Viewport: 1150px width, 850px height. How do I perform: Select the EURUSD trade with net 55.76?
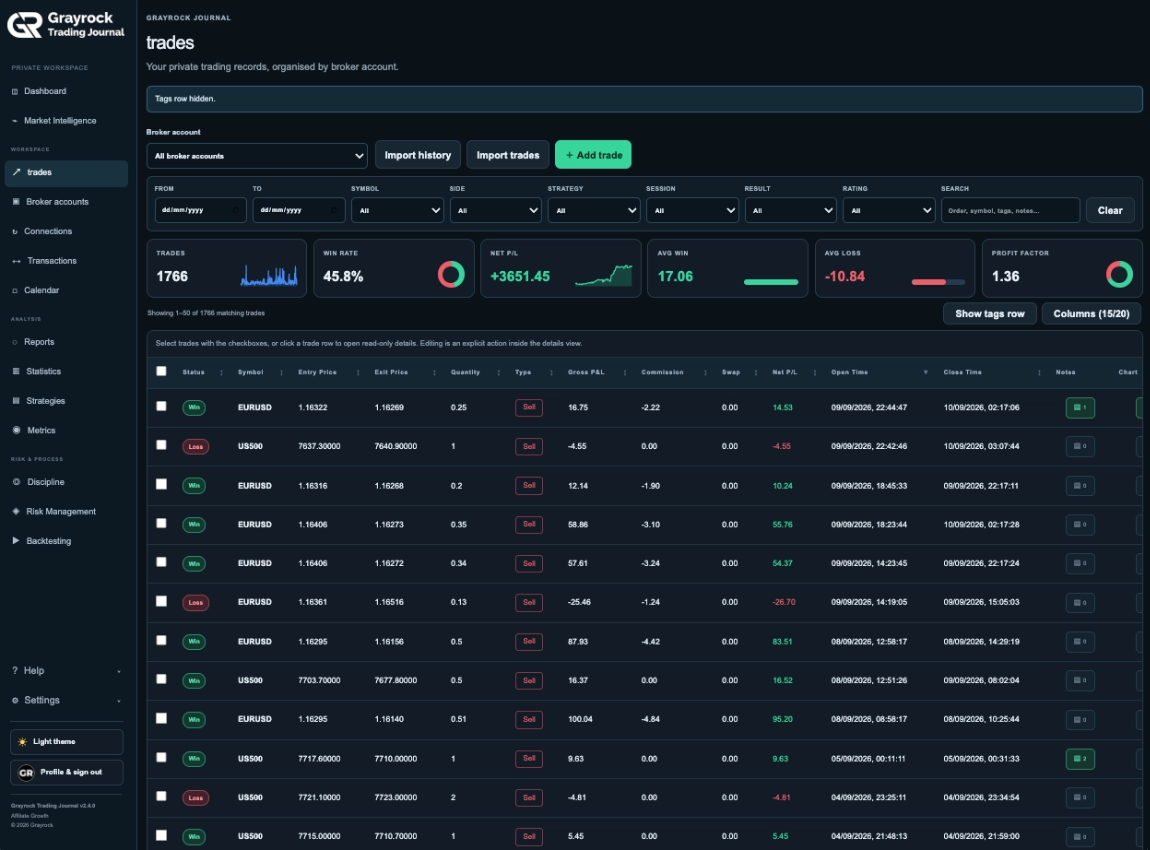click(161, 523)
